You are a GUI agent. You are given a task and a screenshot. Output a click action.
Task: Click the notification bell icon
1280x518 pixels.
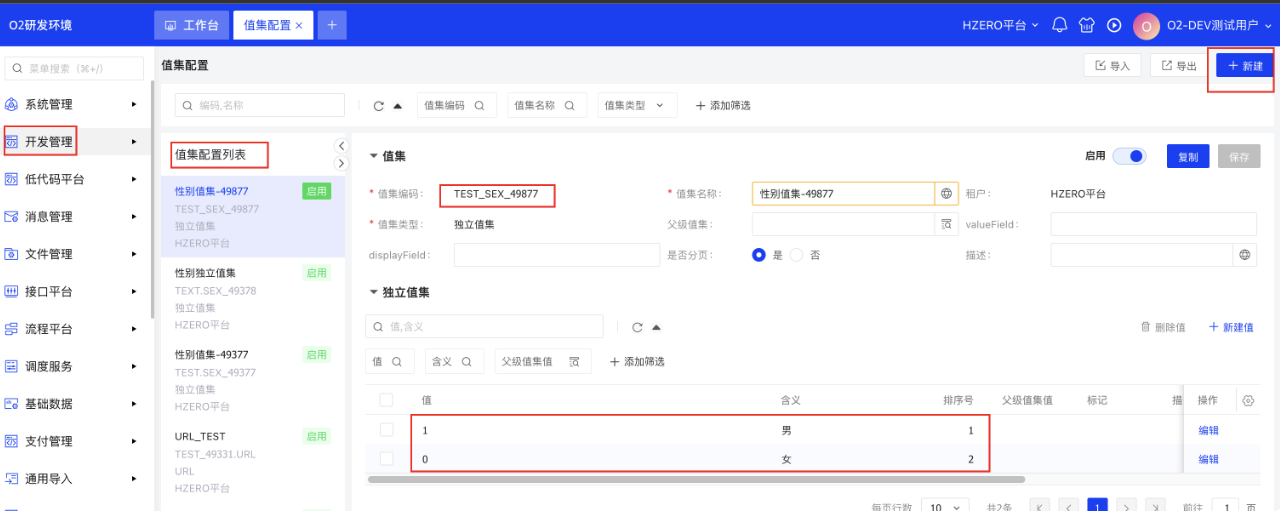tap(1060, 25)
